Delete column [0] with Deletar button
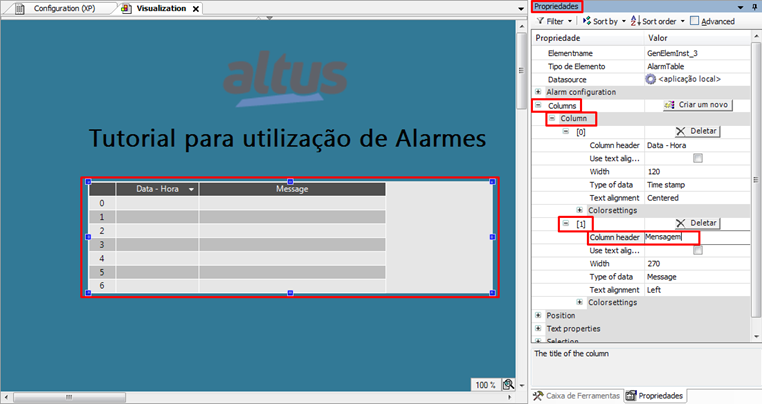 coord(697,131)
